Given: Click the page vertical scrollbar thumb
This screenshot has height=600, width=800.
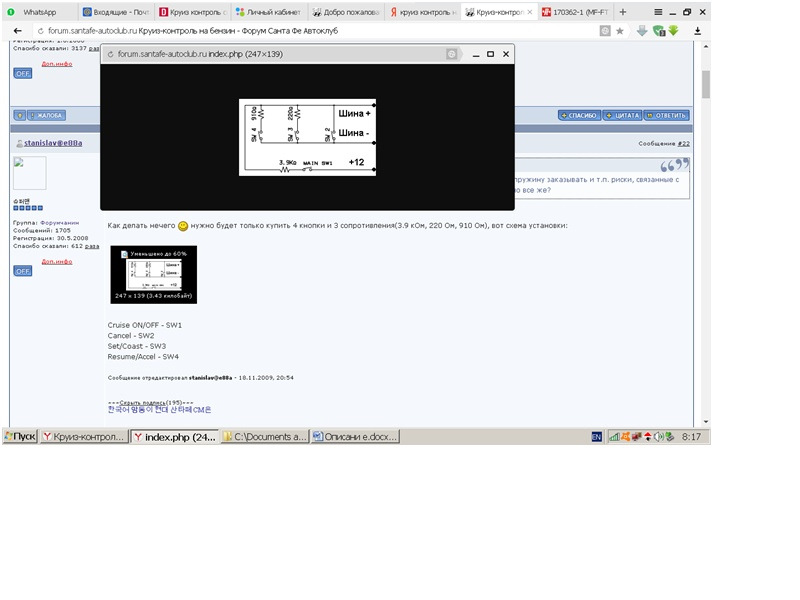Looking at the screenshot, I should (706, 84).
